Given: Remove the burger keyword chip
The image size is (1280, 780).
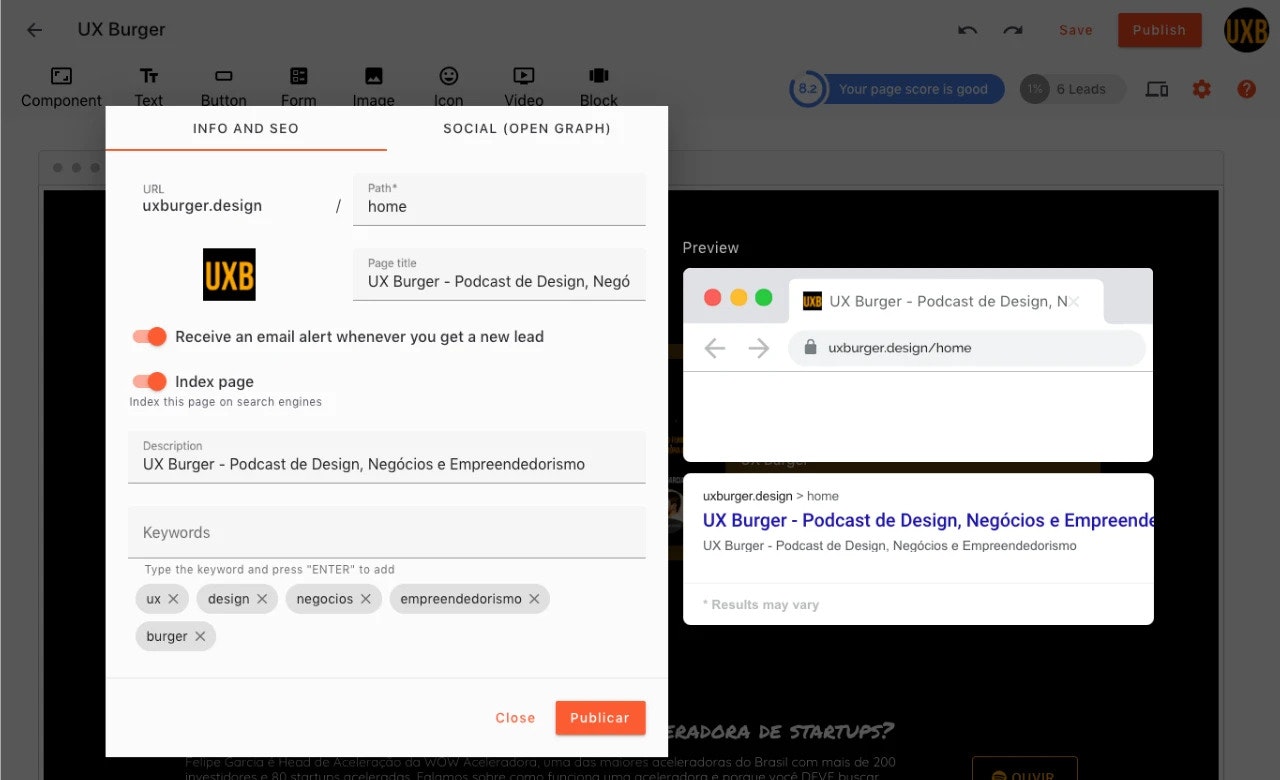Looking at the screenshot, I should click(200, 636).
